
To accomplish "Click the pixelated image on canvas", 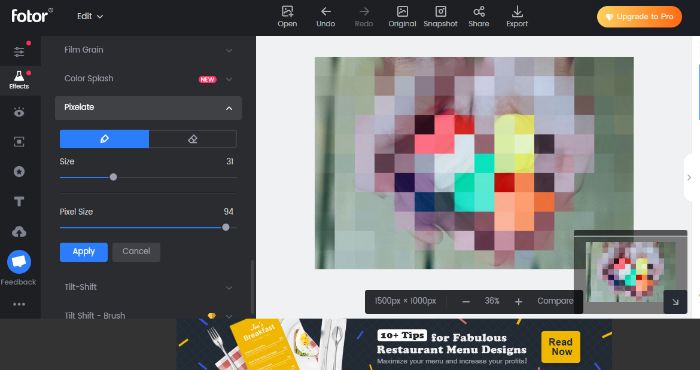I will coord(474,163).
